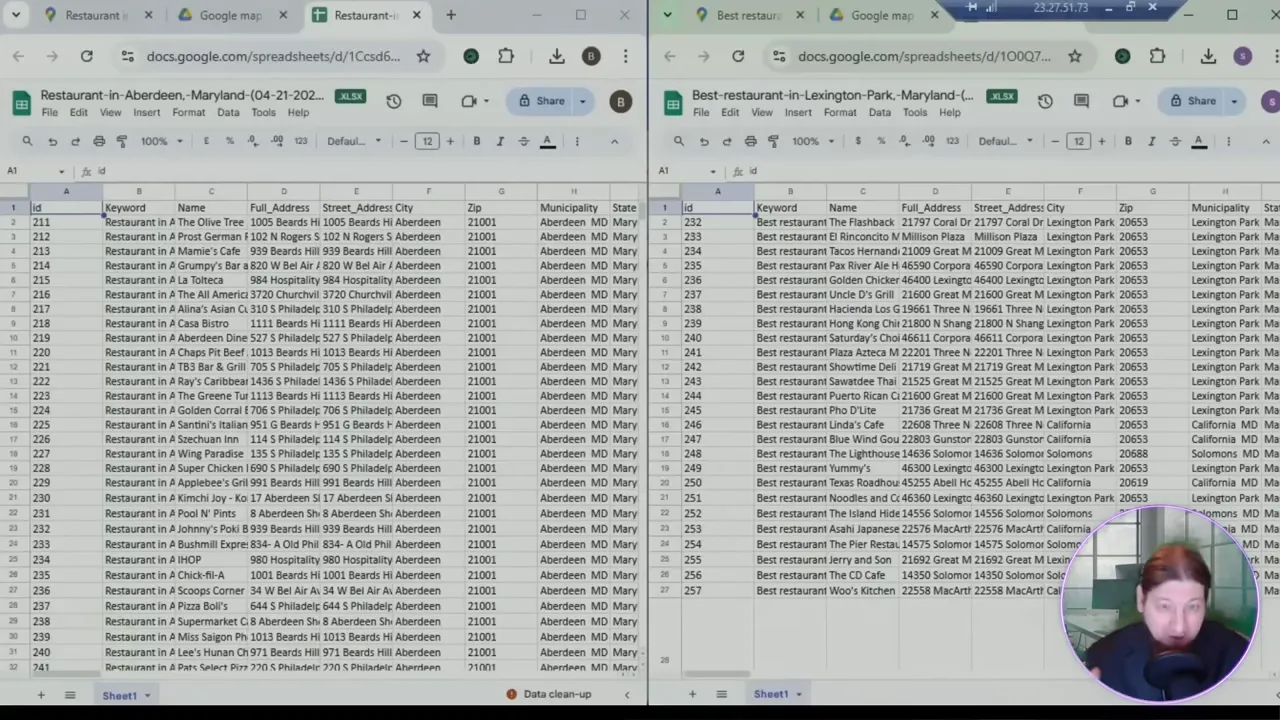Open Data menu in Aberdeen spreadsheet
The height and width of the screenshot is (720, 1280).
228,113
